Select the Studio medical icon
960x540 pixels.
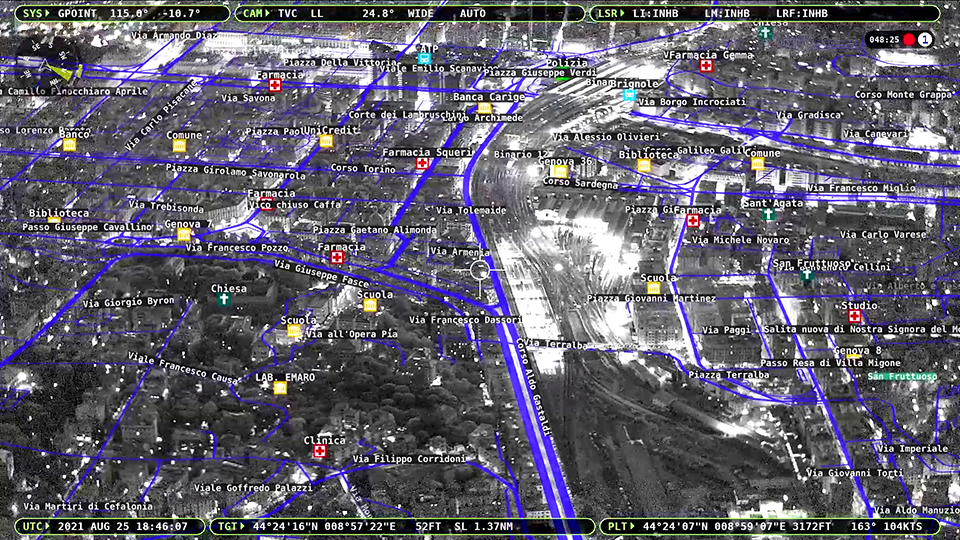point(854,316)
